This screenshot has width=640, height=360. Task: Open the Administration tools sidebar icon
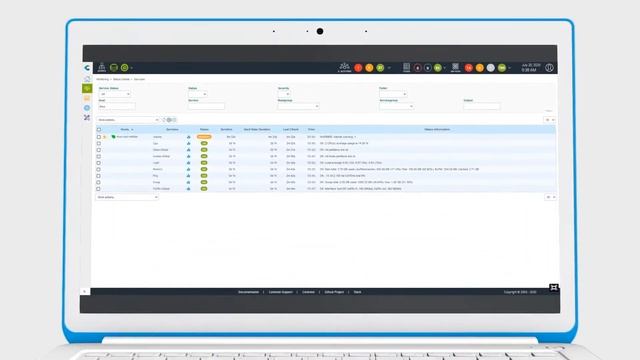(87, 118)
